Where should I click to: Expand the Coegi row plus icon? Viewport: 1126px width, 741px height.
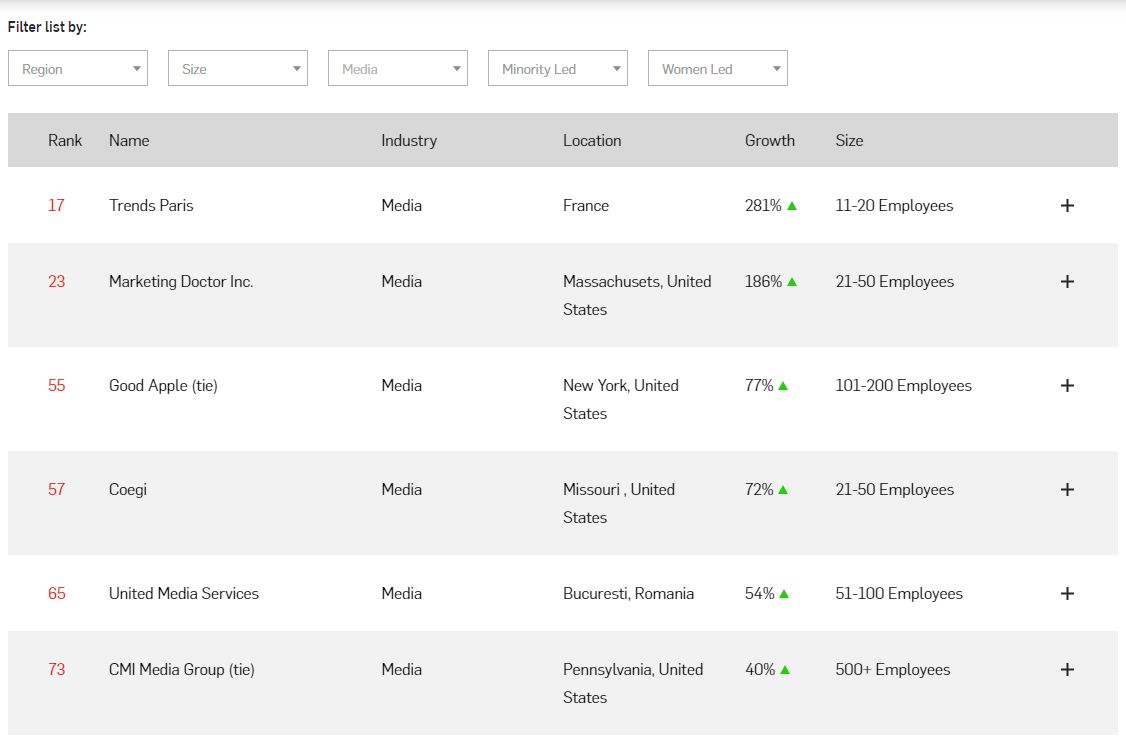tap(1067, 490)
